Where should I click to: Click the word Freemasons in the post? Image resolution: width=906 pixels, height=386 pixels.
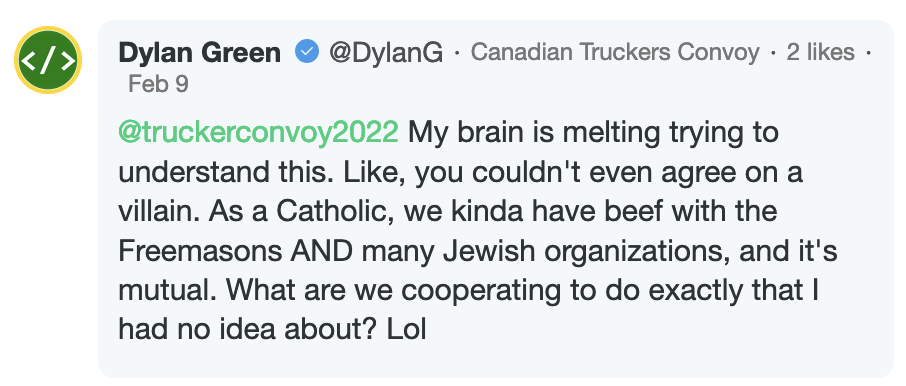[200, 251]
